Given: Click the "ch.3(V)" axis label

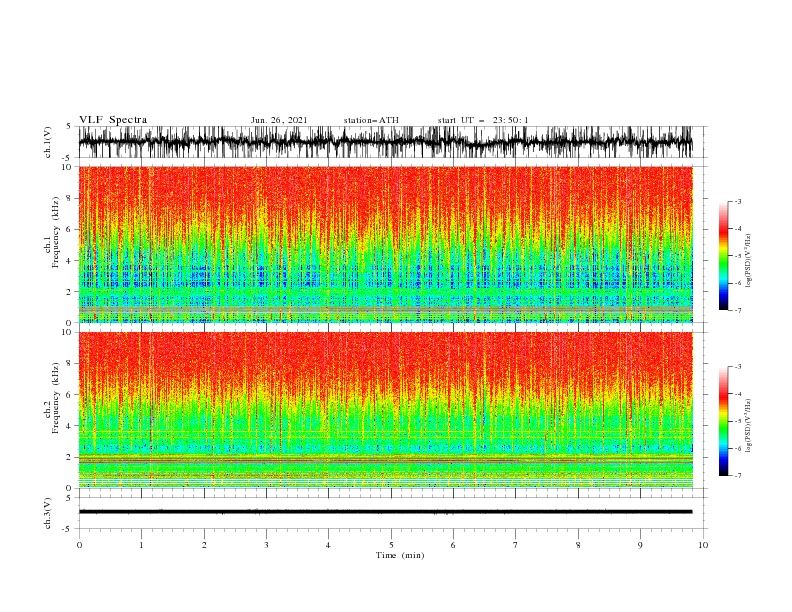Looking at the screenshot, I should 48,513.
